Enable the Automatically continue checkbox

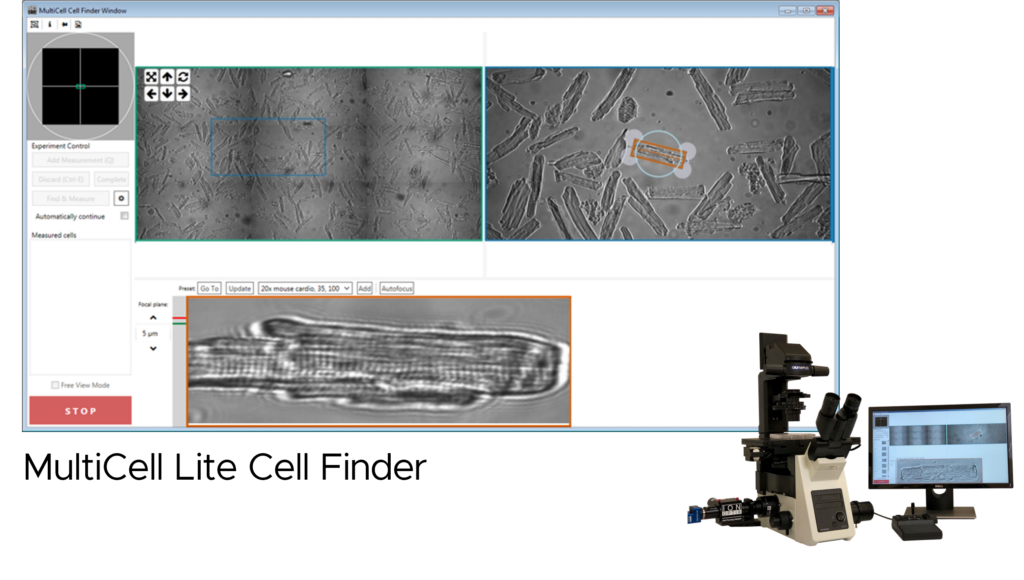(124, 216)
